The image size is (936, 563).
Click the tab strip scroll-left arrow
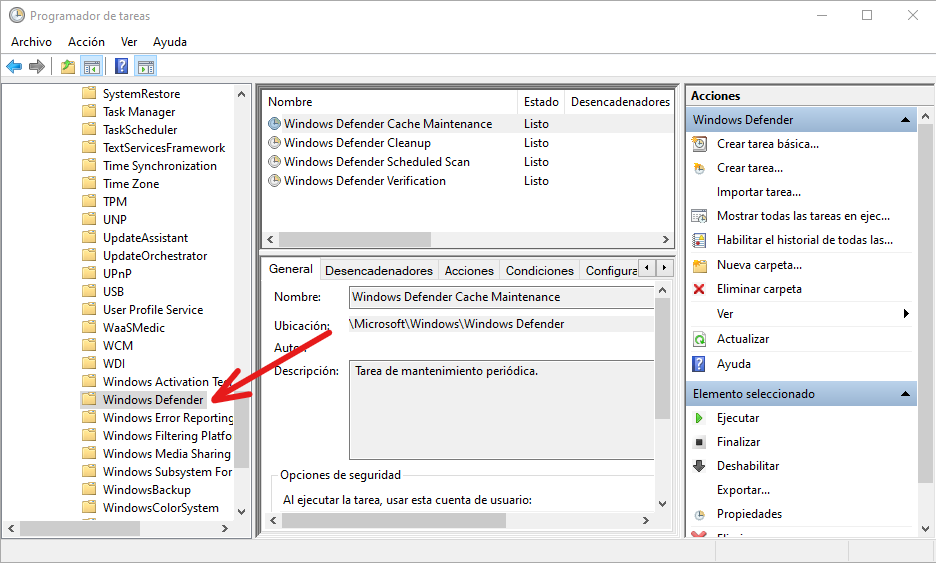pyautogui.click(x=647, y=268)
